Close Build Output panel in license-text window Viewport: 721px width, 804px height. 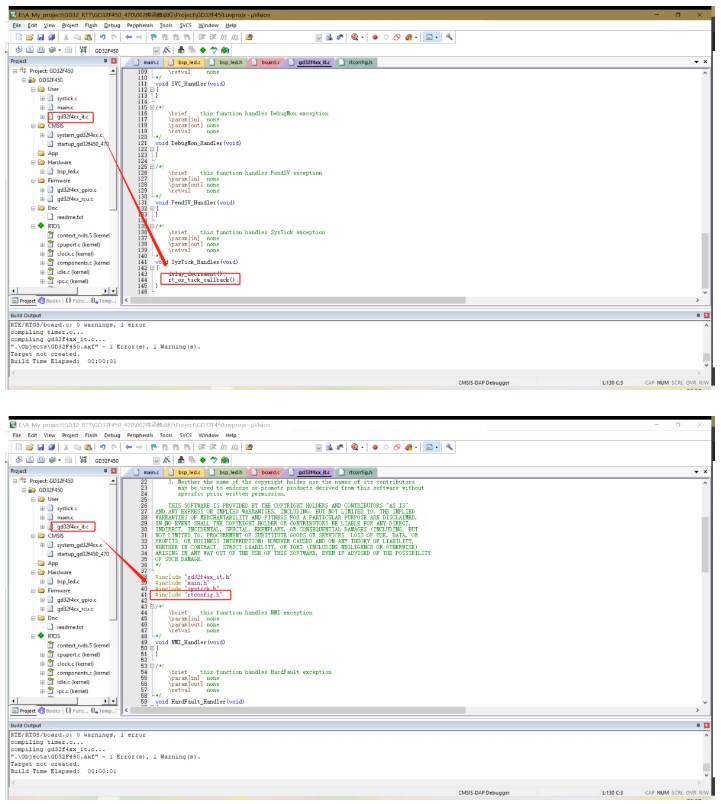[707, 726]
